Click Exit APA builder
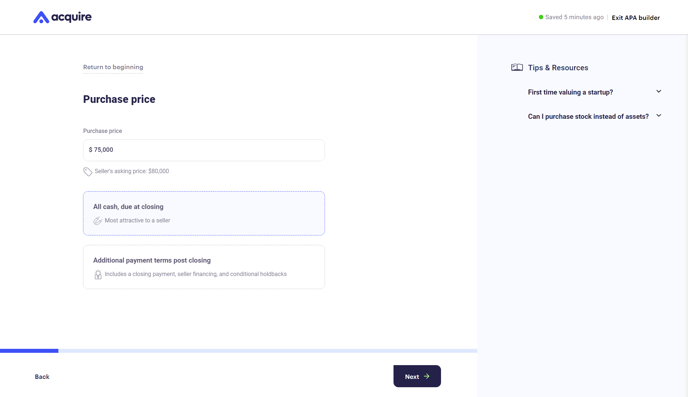 (x=635, y=18)
